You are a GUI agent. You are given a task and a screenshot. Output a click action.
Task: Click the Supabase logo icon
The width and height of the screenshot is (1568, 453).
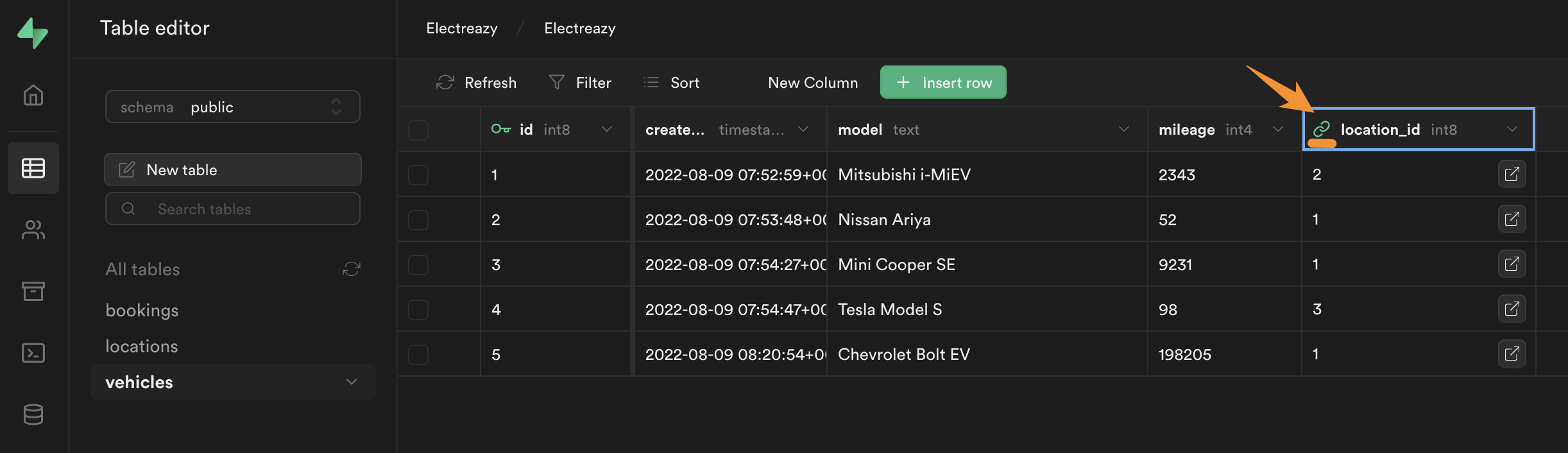coord(33,33)
